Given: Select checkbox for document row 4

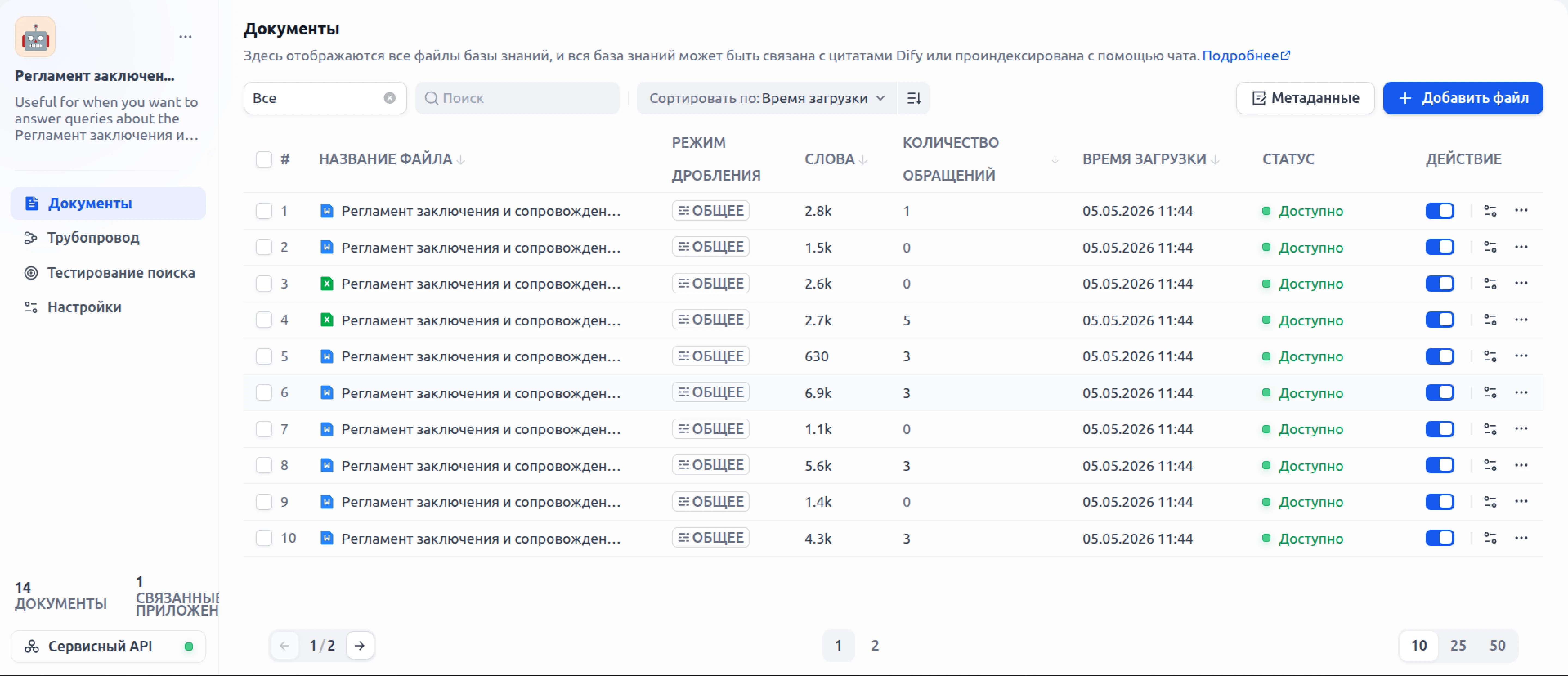Looking at the screenshot, I should (264, 319).
